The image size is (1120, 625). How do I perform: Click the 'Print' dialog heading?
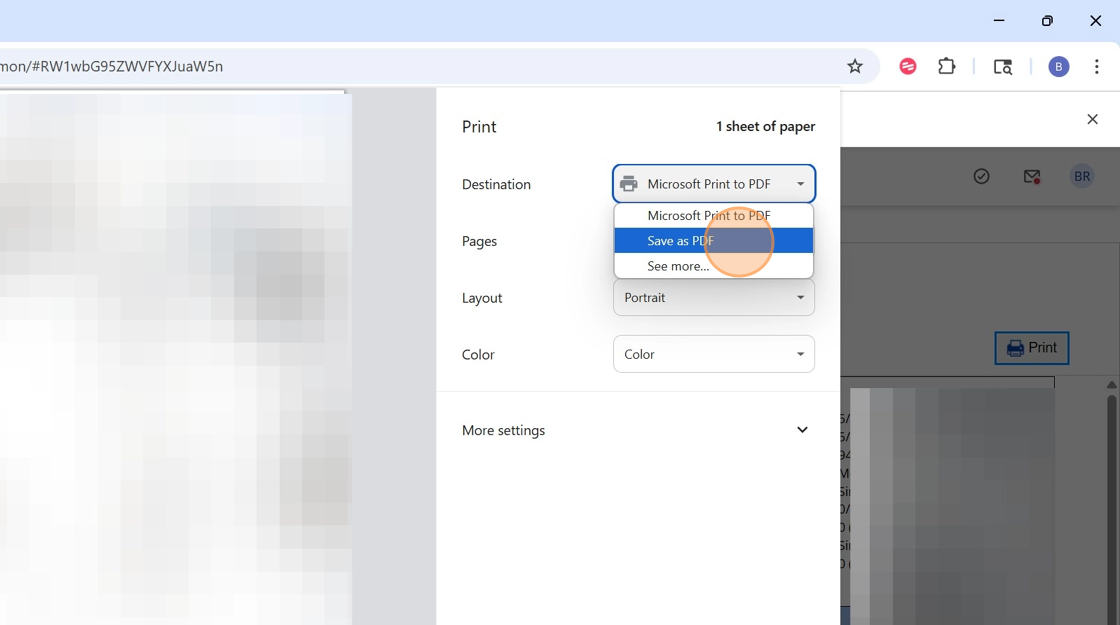[479, 127]
